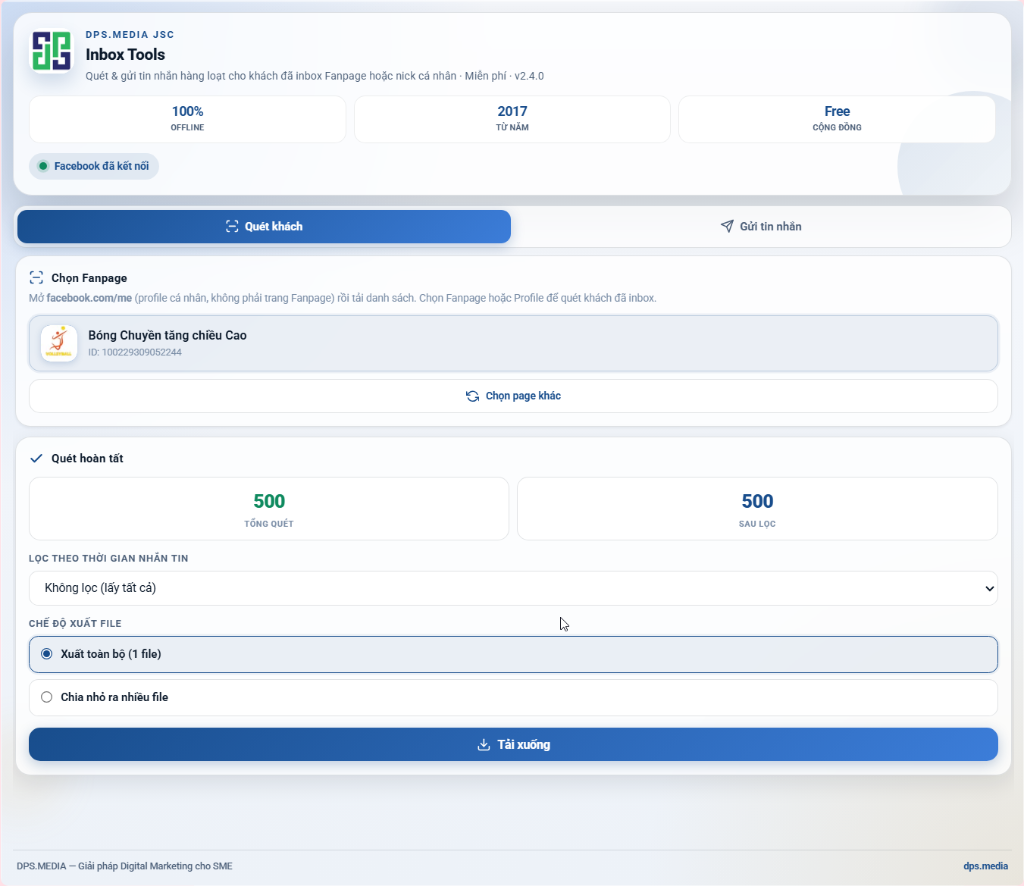
Task: Click the Free CỘNG ĐỒNG stat card
Action: pyautogui.click(x=837, y=119)
